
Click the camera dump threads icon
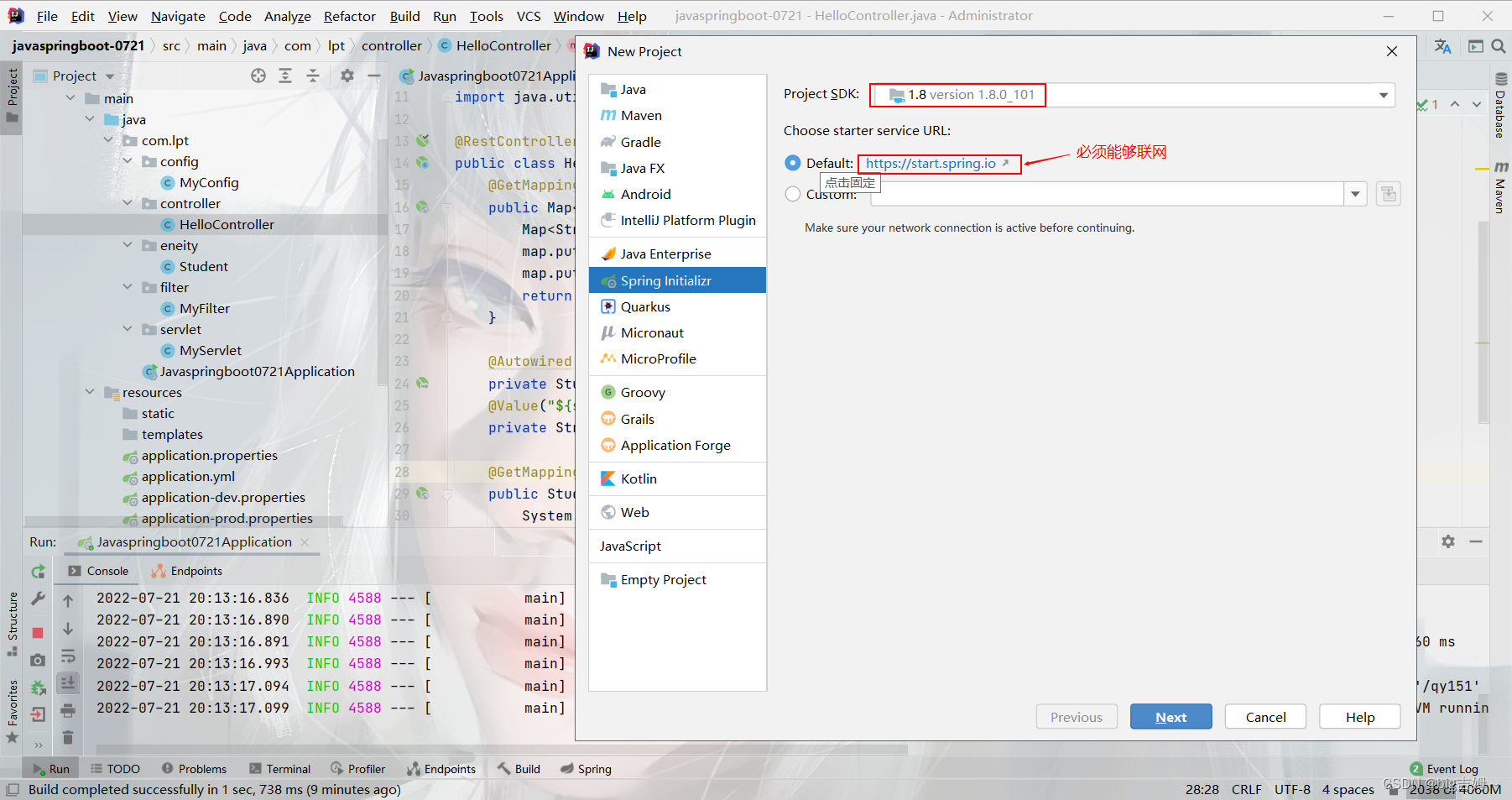coord(38,661)
